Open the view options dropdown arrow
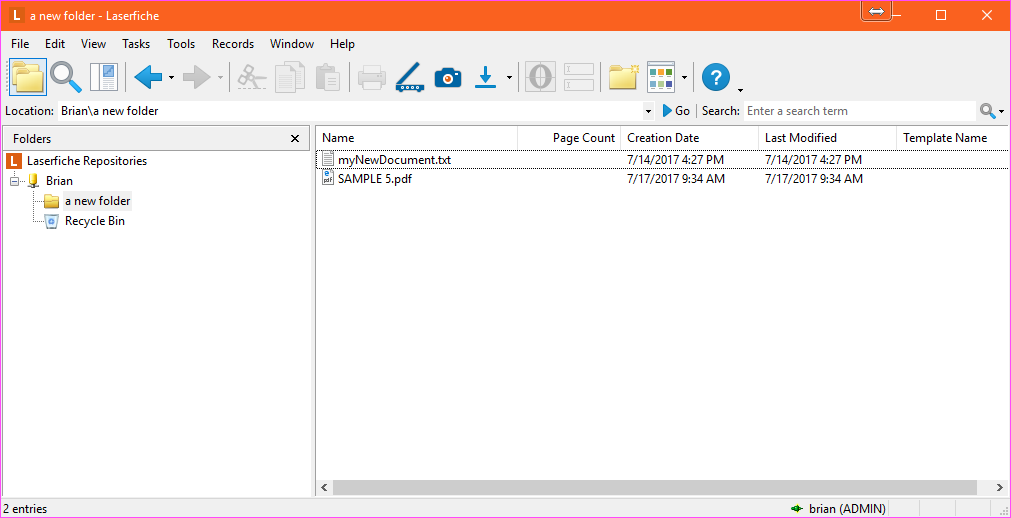Image resolution: width=1011 pixels, height=518 pixels. [x=684, y=77]
